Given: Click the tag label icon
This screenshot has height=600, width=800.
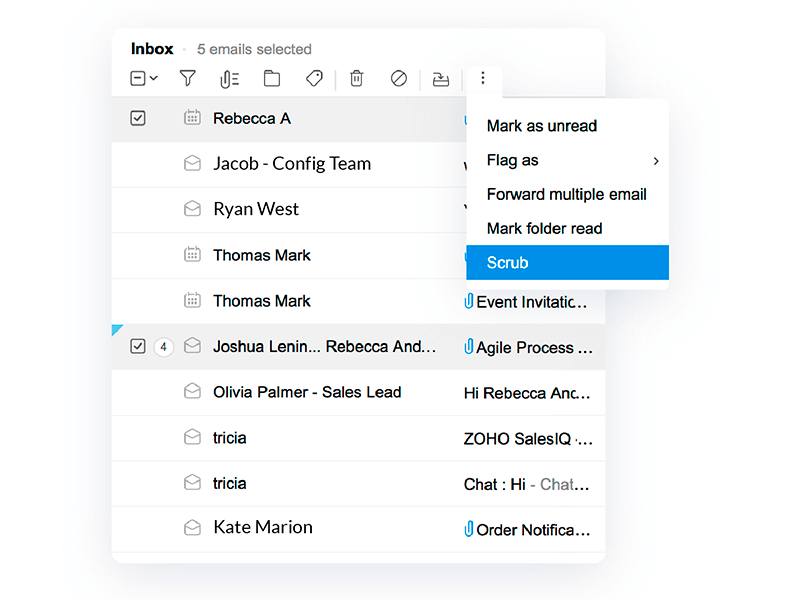Looking at the screenshot, I should pos(314,78).
